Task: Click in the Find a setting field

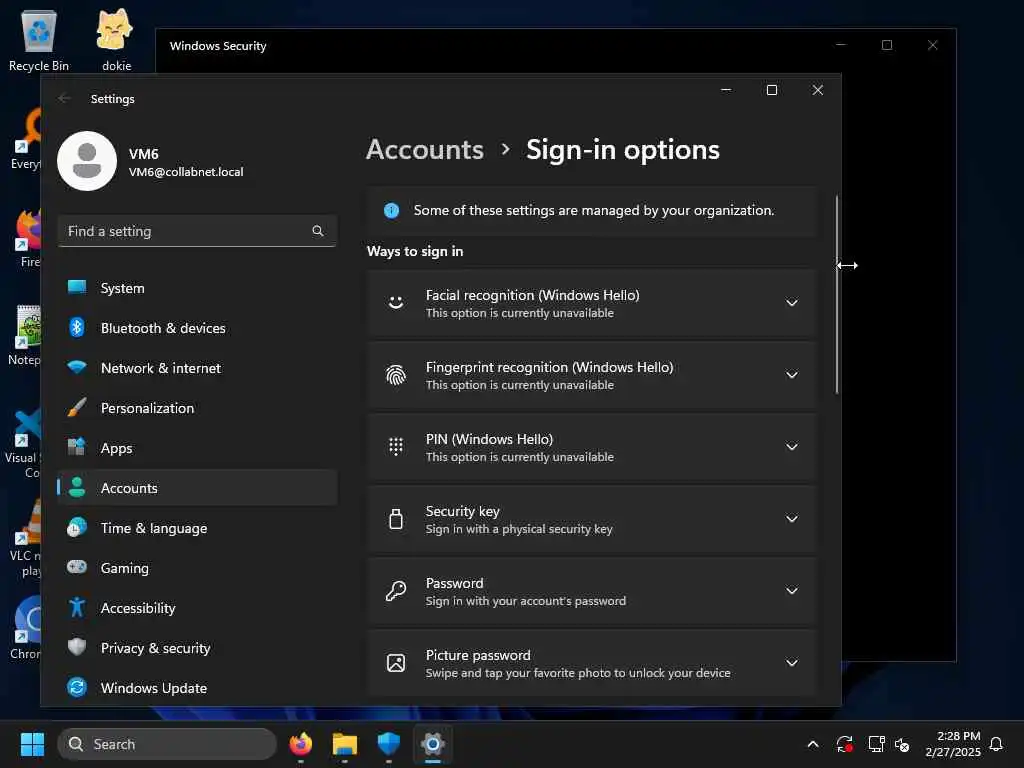Action: 197,231
